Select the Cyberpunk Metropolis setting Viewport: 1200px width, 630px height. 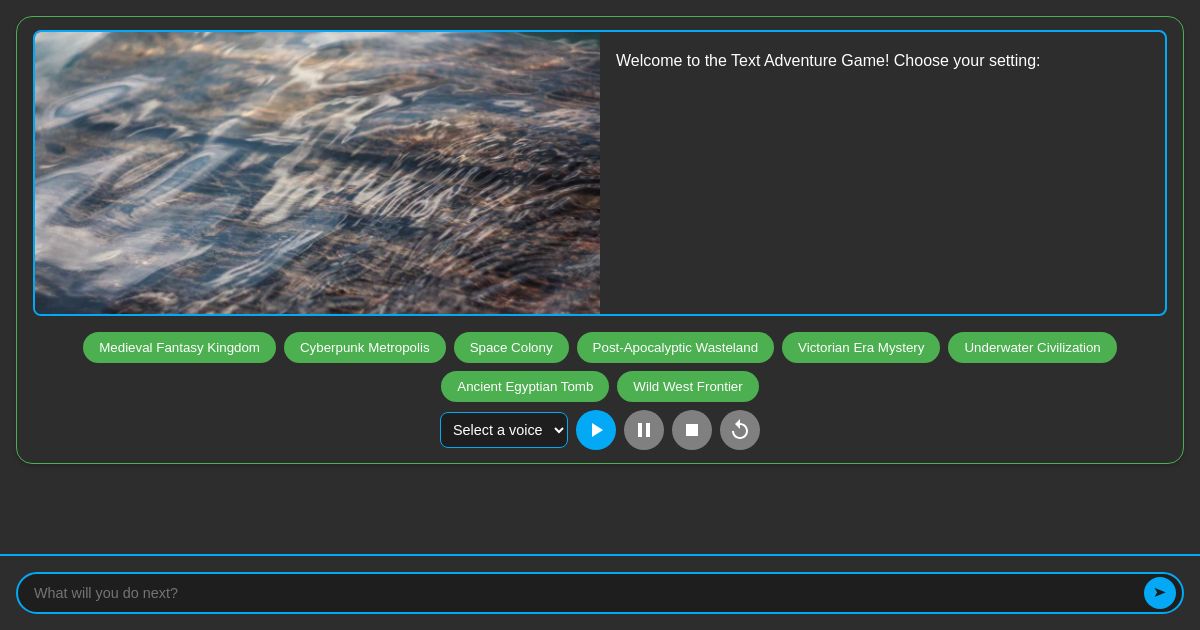tap(365, 347)
